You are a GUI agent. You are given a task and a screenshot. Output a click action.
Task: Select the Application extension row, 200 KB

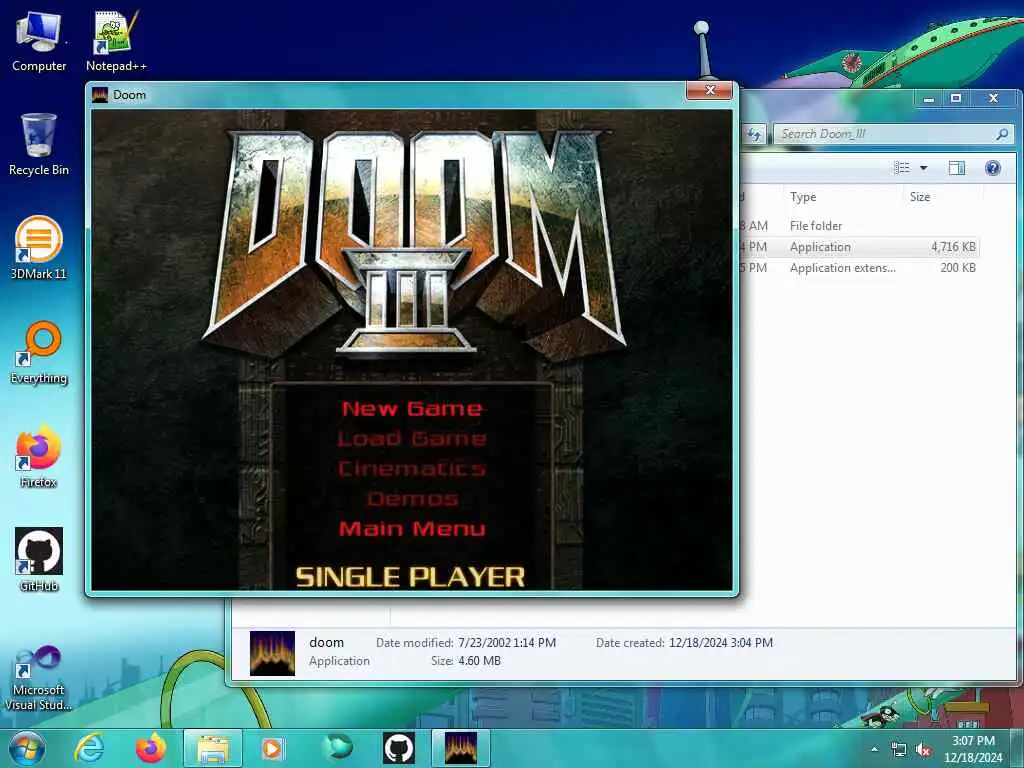[860, 268]
